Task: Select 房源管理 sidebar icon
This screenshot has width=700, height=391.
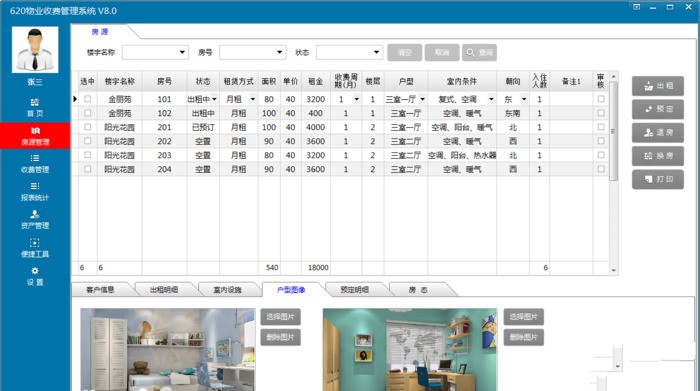Action: pyautogui.click(x=35, y=130)
